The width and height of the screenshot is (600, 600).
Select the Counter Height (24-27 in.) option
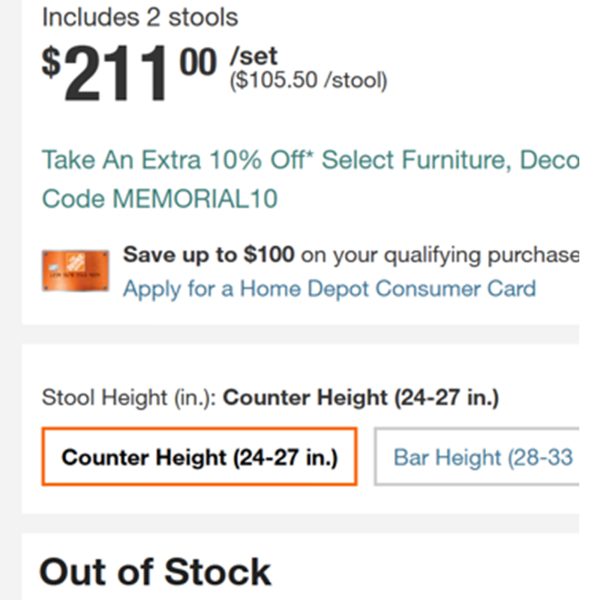coord(199,457)
